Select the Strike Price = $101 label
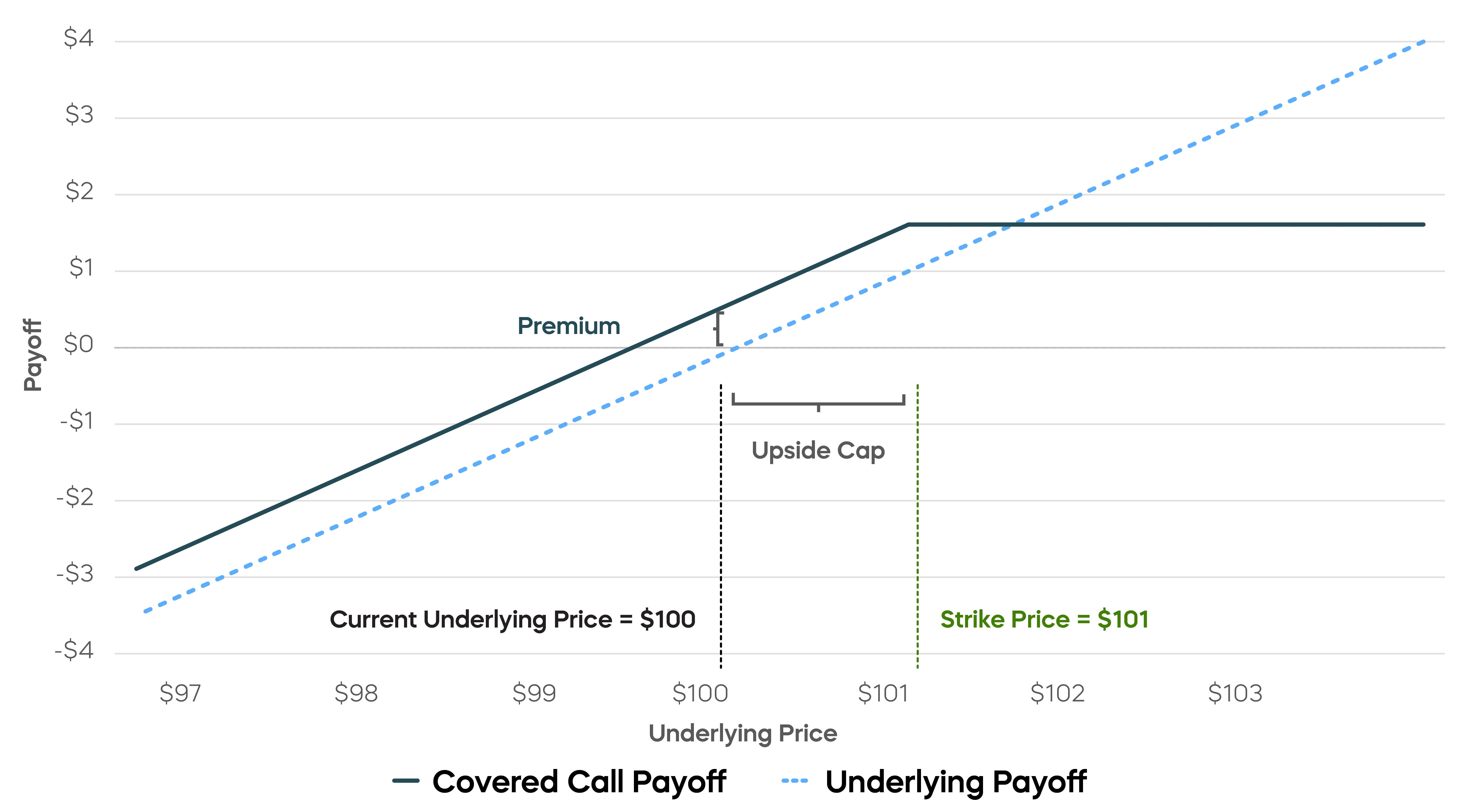This screenshot has height=812, width=1481. [x=1044, y=619]
